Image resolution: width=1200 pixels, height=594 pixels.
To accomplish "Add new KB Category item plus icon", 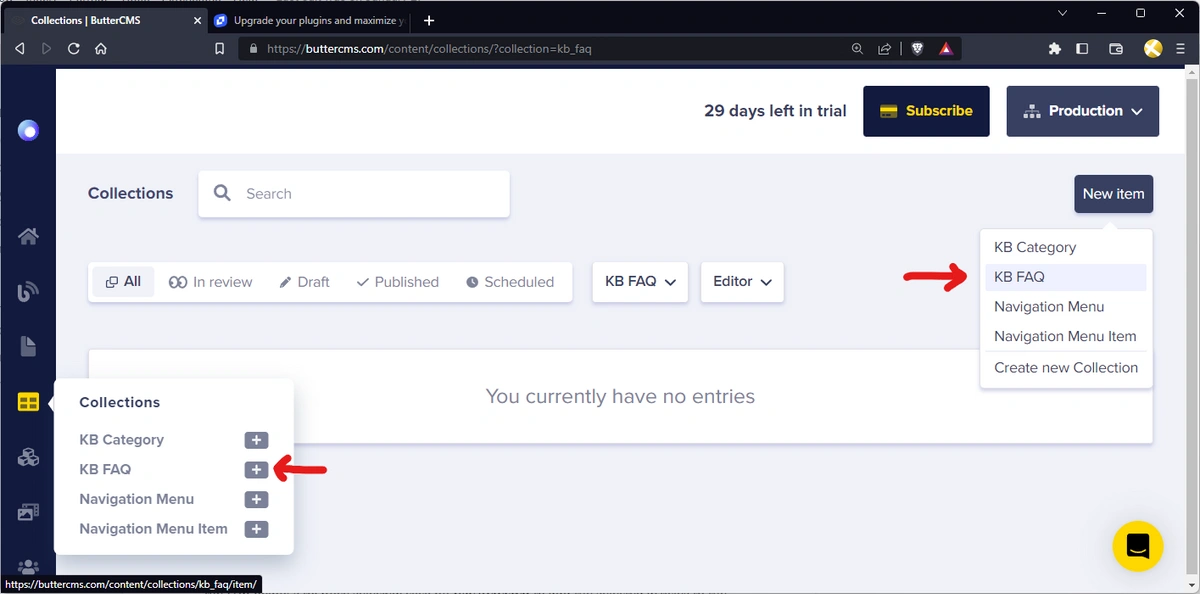I will tap(256, 440).
